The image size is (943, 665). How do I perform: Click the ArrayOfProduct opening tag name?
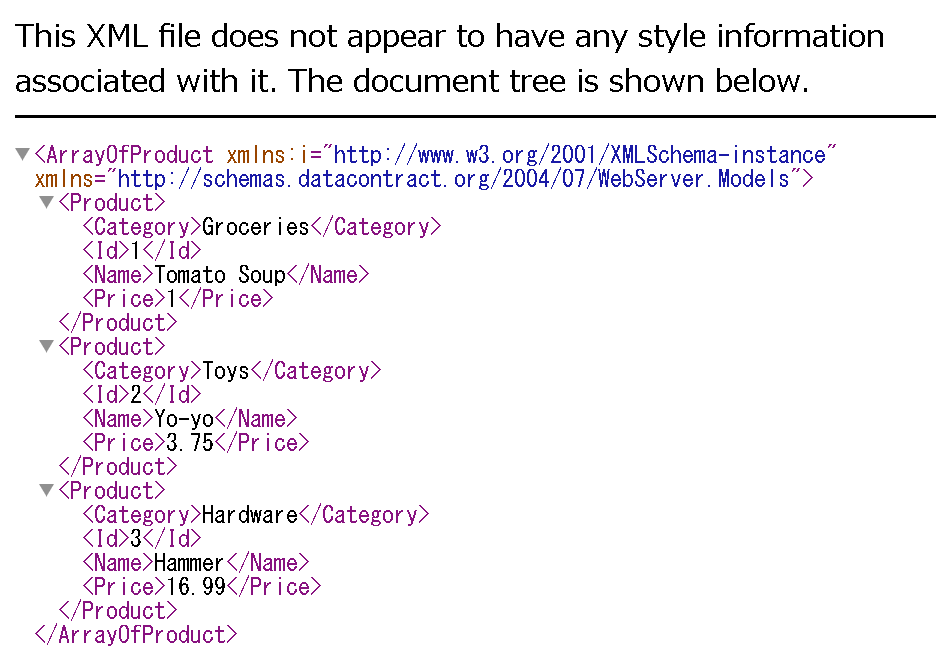coord(129,155)
